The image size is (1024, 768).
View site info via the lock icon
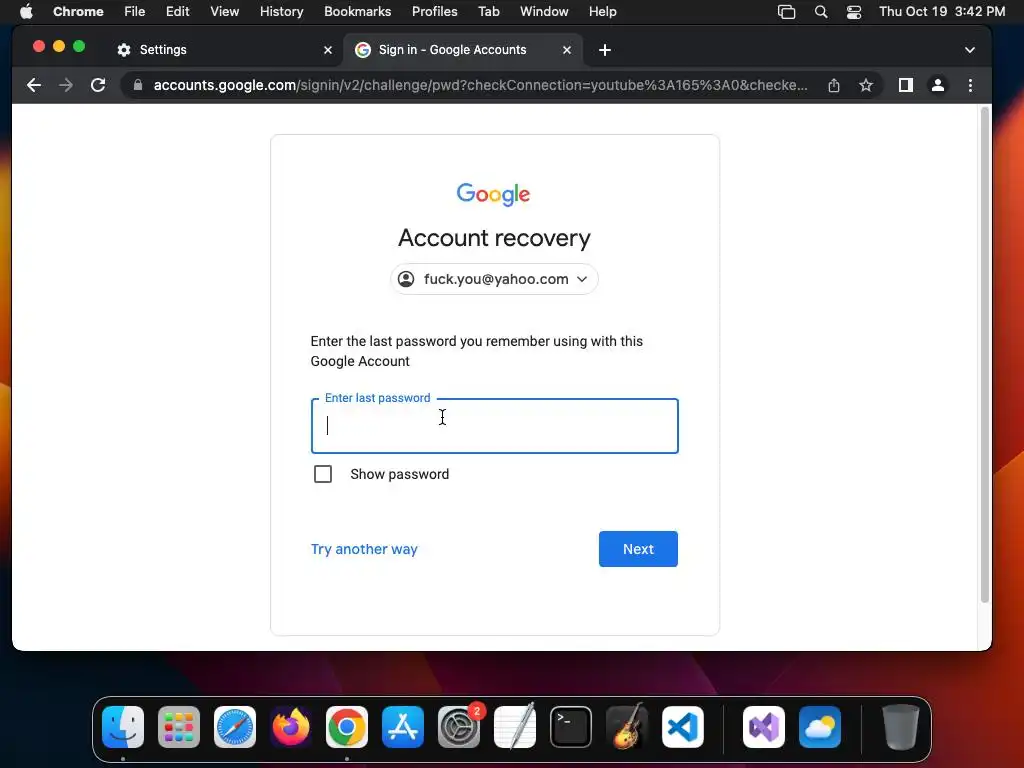click(x=138, y=85)
